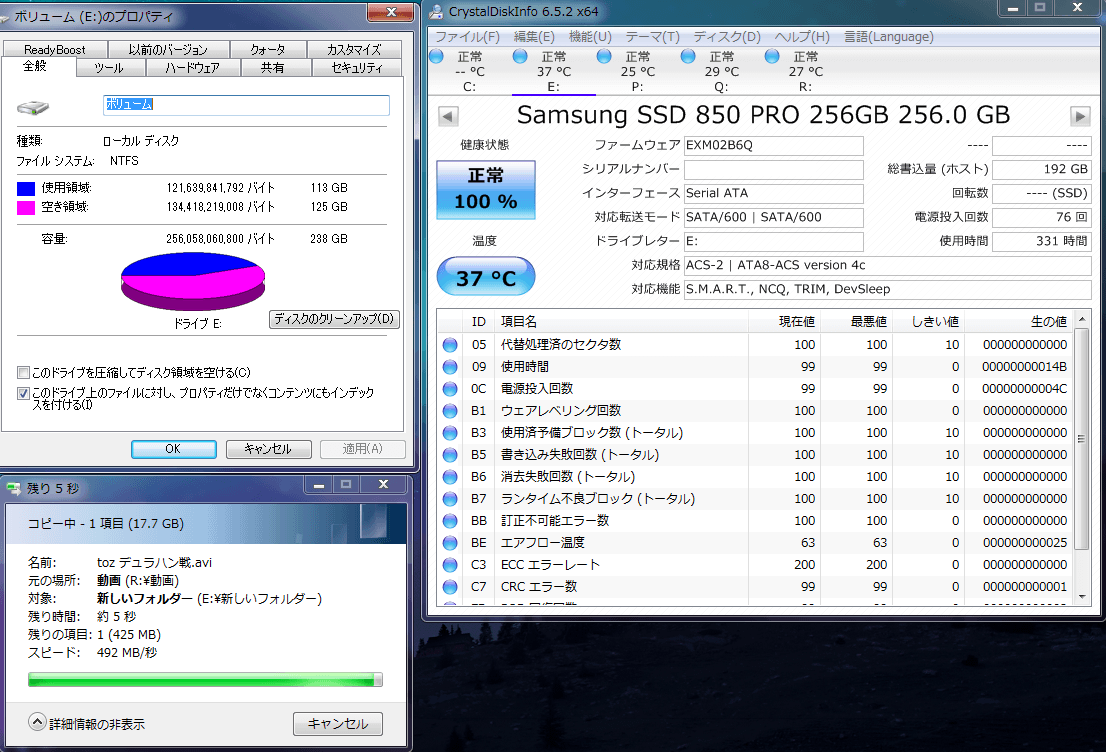This screenshot has height=752, width=1106.
Task: Click the copy dialog title bar icon
Action: click(13, 488)
